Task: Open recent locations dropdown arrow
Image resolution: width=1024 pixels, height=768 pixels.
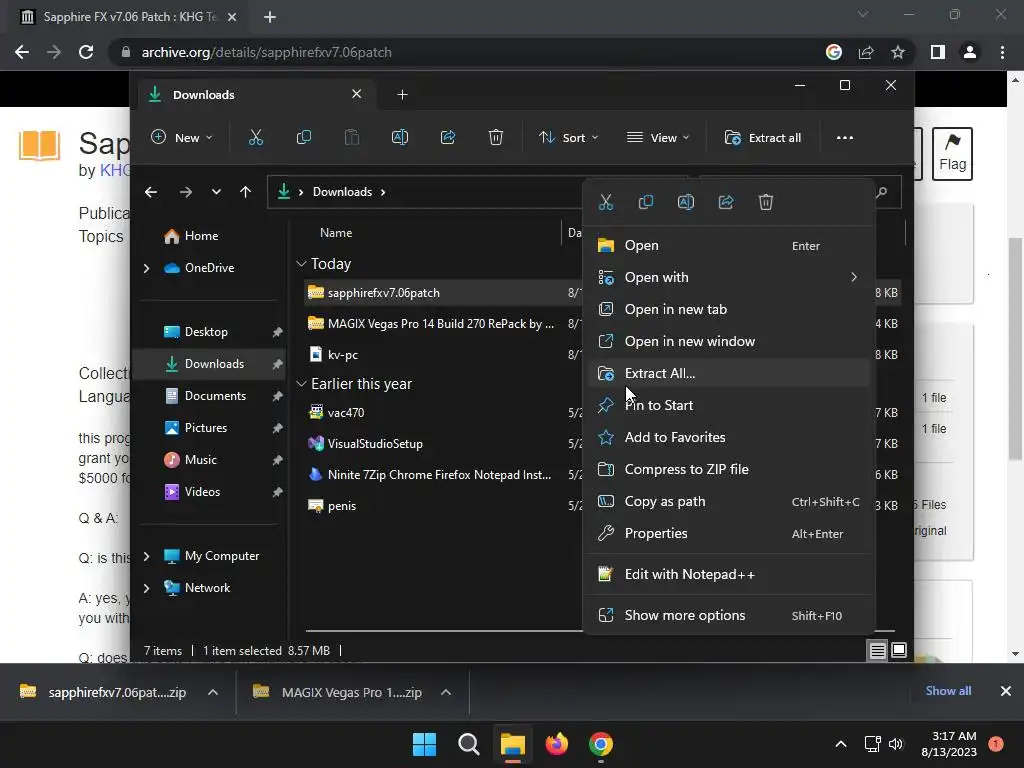Action: pos(216,192)
